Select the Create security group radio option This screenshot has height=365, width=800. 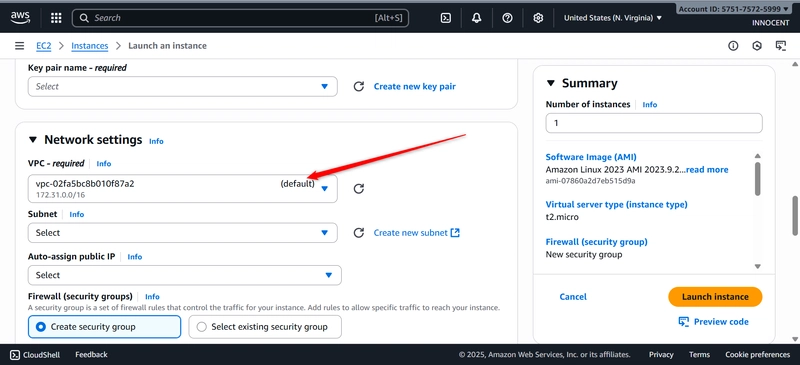41,327
